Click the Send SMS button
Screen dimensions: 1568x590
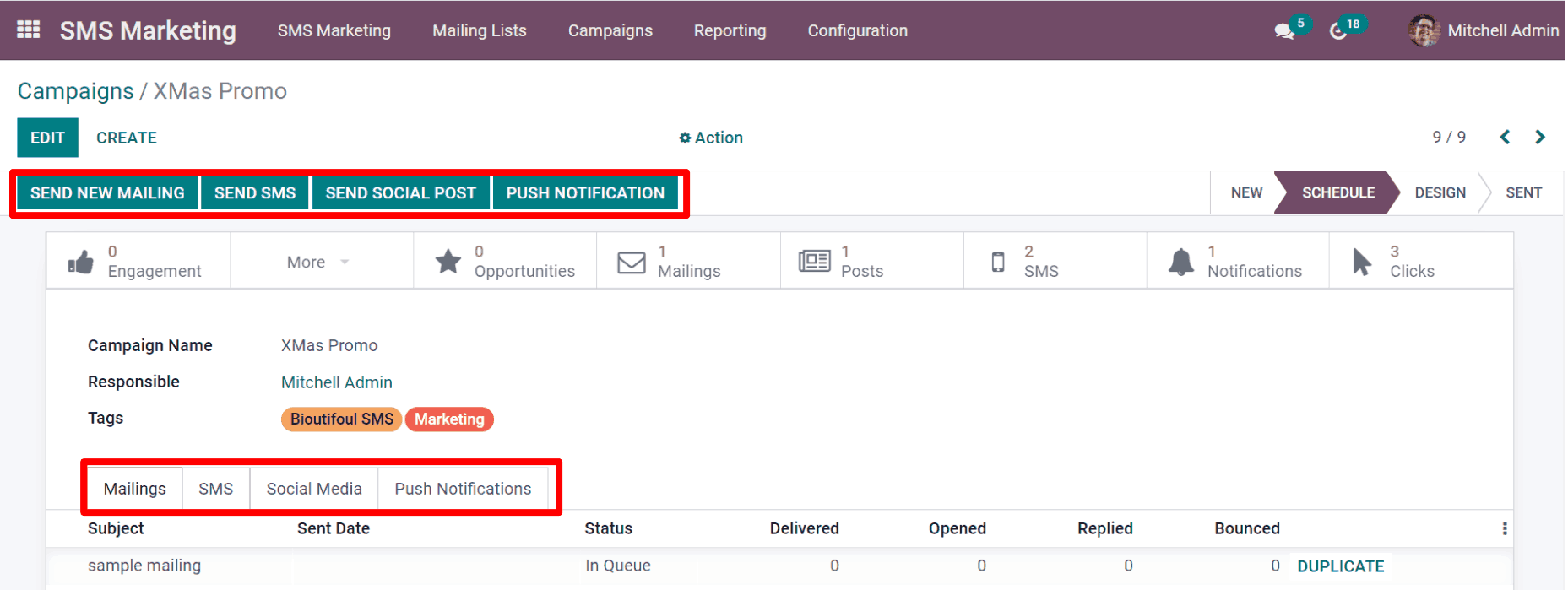pos(255,193)
